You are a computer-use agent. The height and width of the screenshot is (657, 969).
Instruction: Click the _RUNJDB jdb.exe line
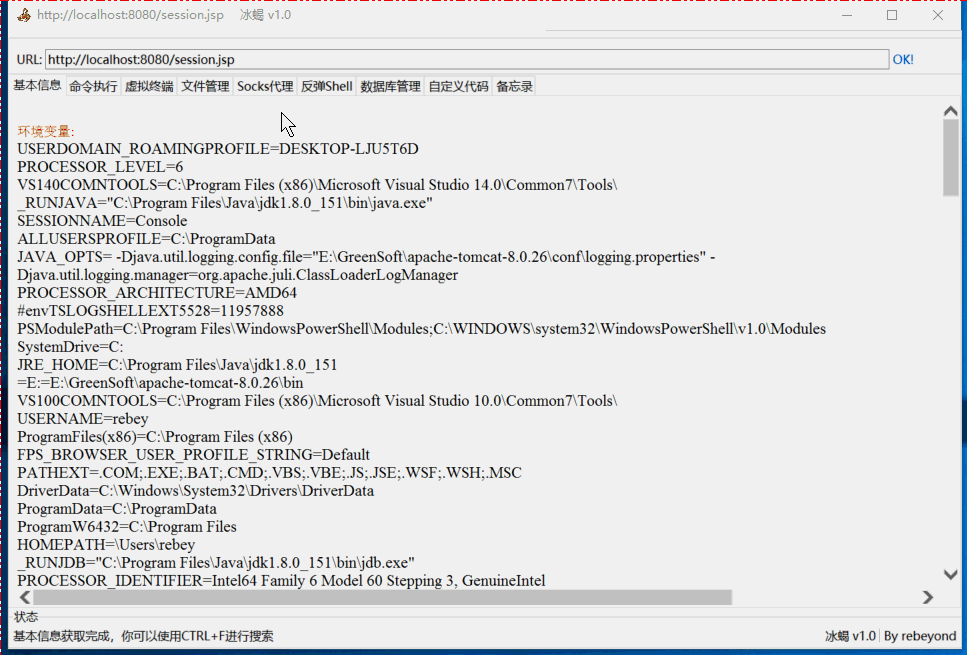click(x=216, y=562)
